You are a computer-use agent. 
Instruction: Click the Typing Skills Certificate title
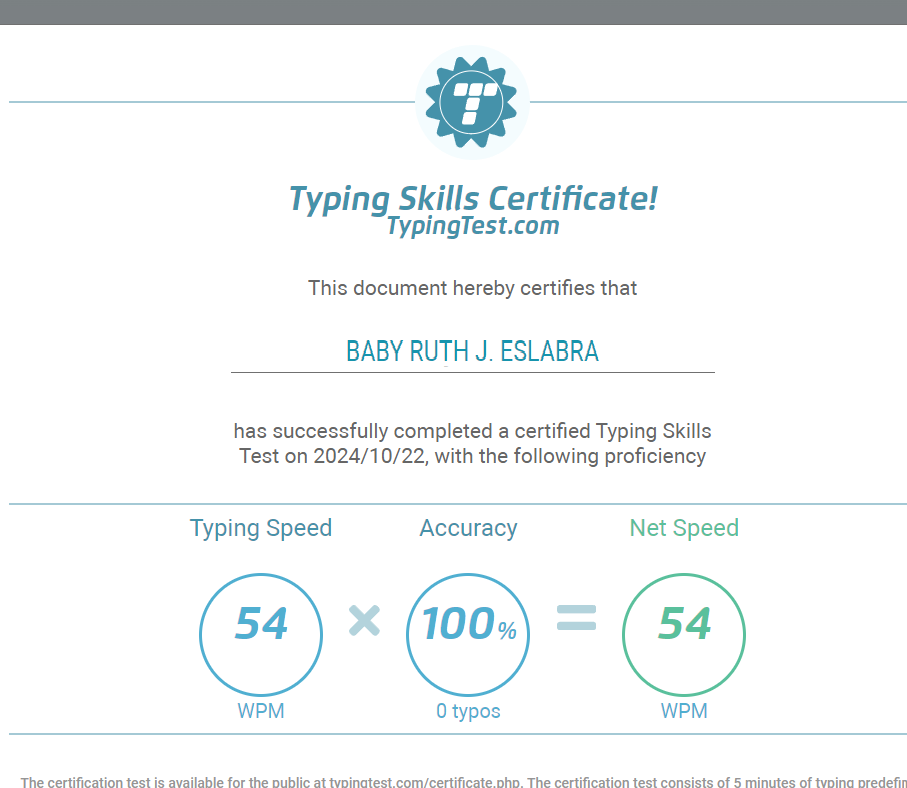(x=471, y=198)
